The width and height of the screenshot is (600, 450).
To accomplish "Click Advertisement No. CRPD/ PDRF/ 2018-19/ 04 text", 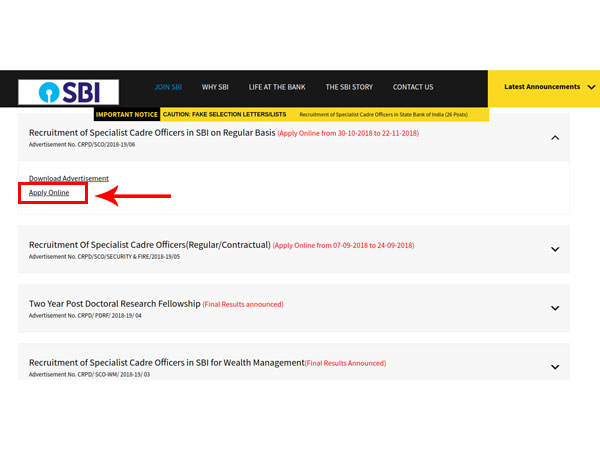I will 85,316.
